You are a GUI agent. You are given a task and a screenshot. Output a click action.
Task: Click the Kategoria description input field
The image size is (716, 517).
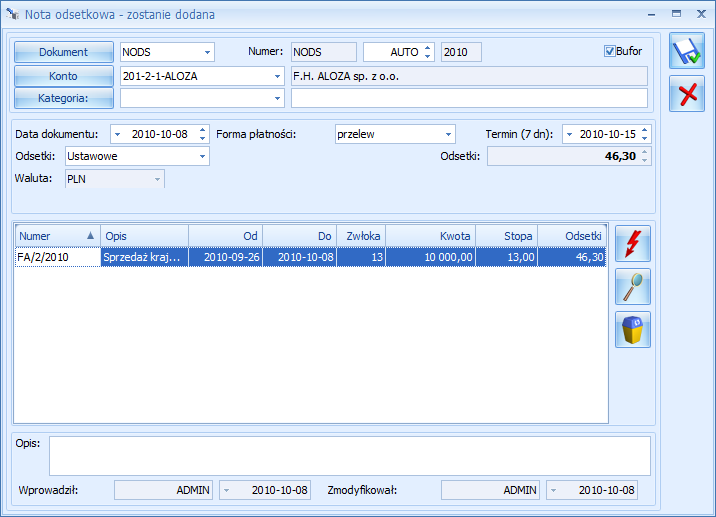pyautogui.click(x=469, y=98)
